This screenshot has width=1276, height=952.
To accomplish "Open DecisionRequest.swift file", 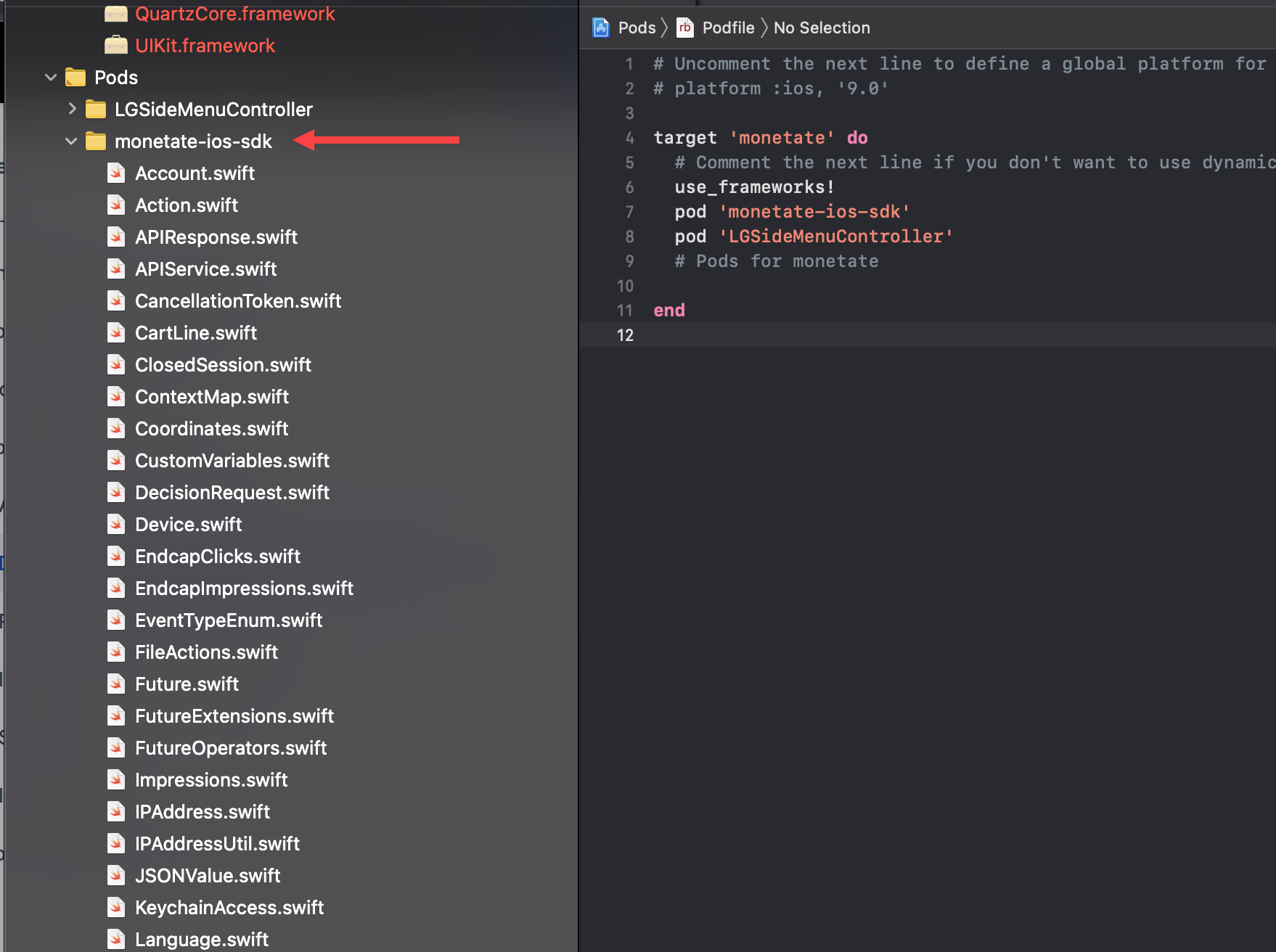I will 232,493.
